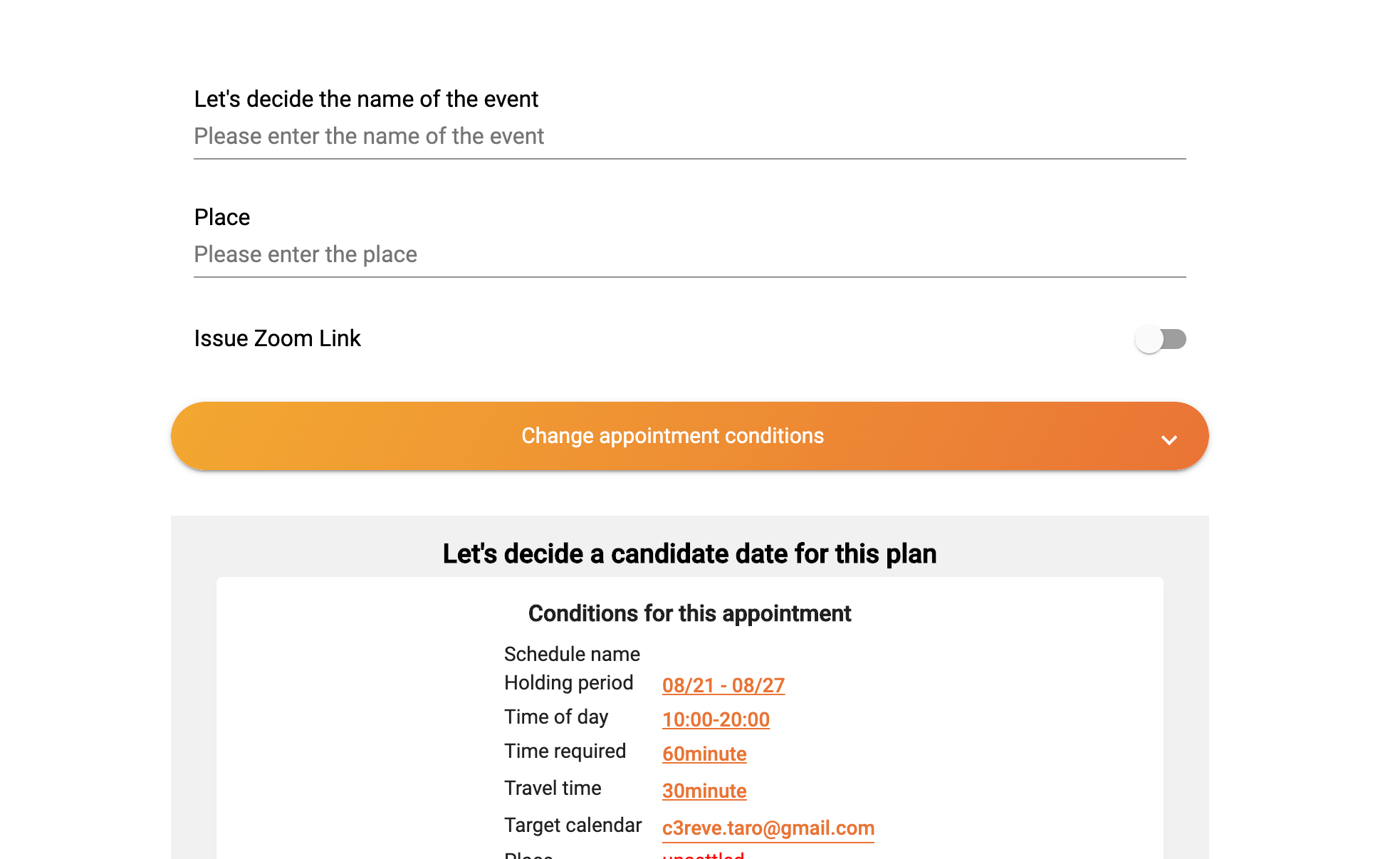Click the 'Holding period' row label
This screenshot has height=859, width=1400.
[x=568, y=682]
